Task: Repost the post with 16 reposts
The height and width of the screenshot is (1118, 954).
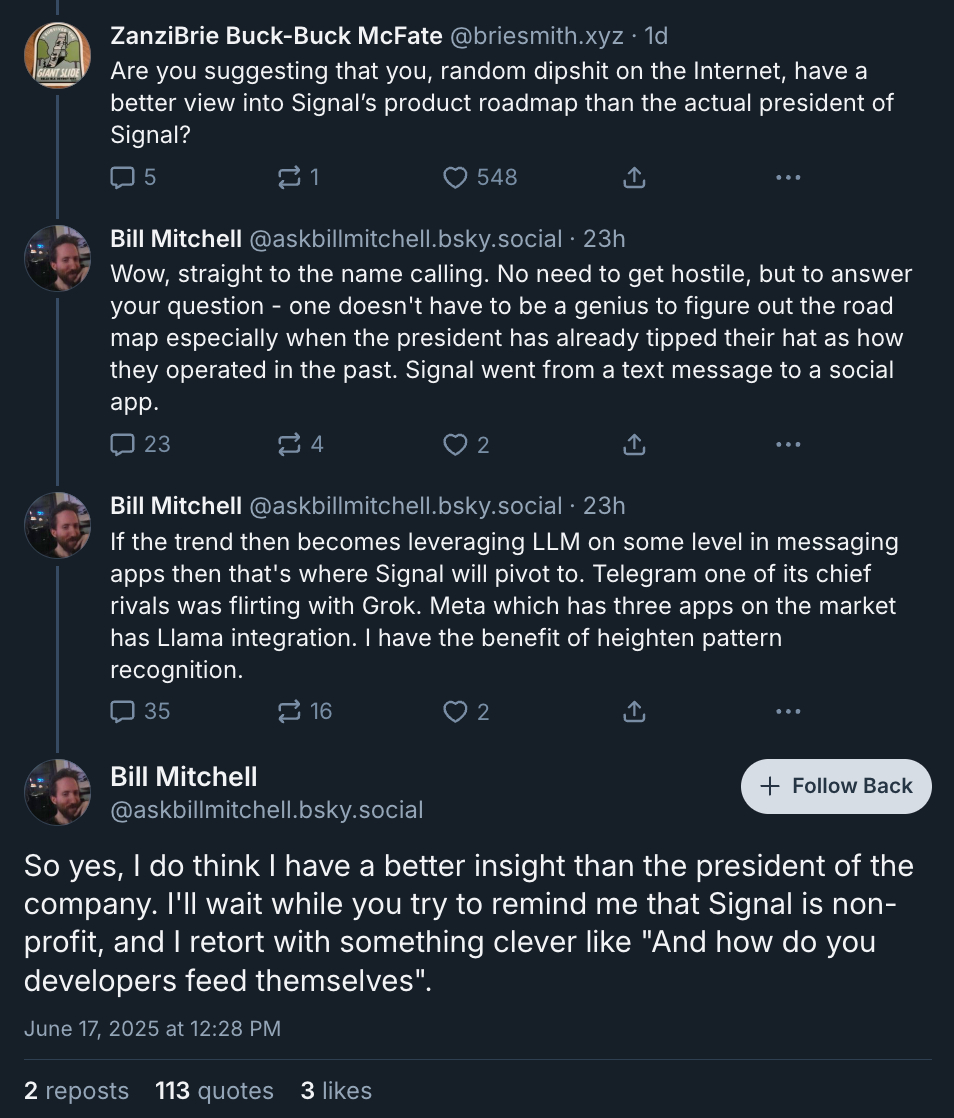Action: tap(289, 711)
